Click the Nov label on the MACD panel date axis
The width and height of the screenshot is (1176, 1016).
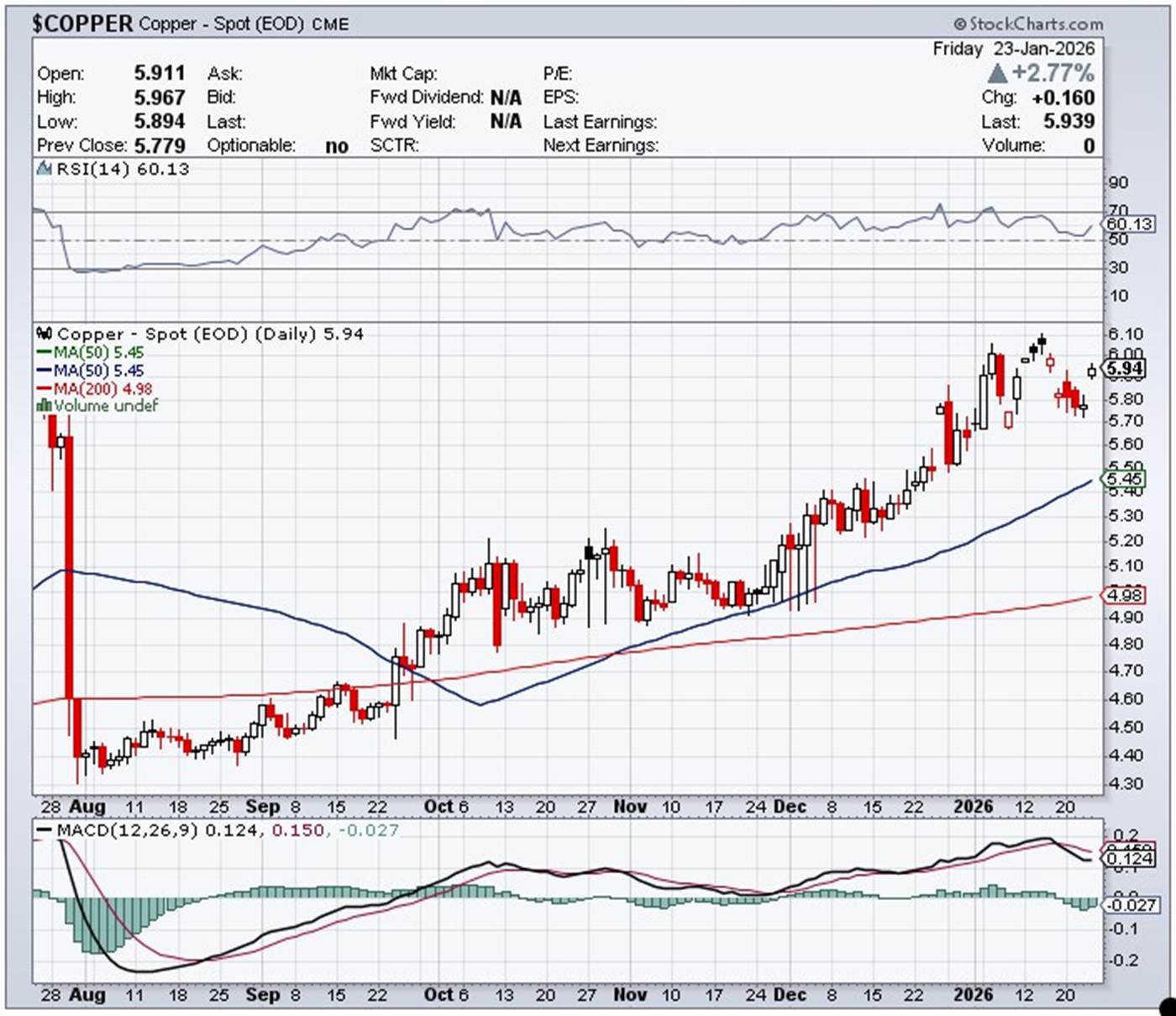click(629, 995)
